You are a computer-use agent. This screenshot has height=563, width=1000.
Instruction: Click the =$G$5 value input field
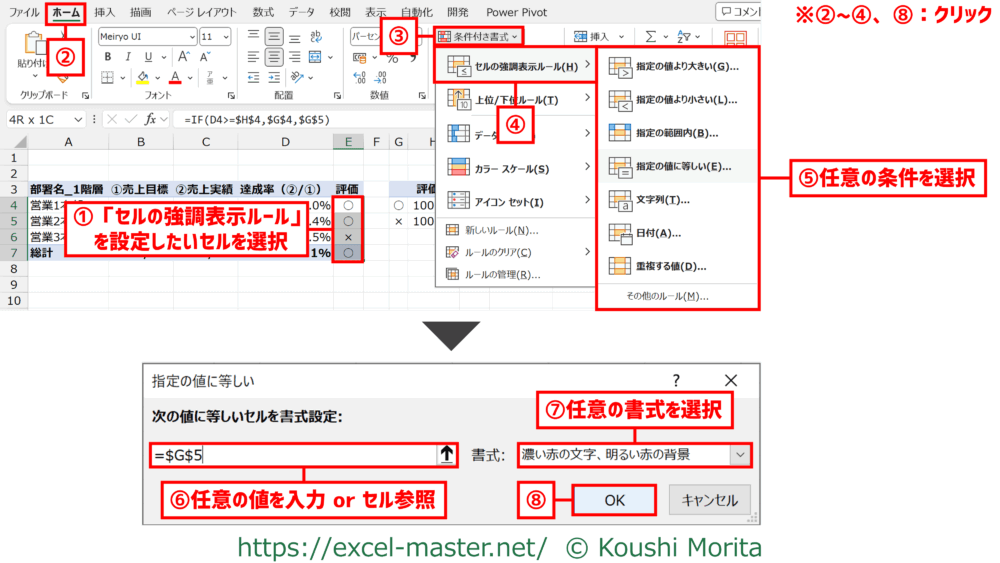coord(295,455)
